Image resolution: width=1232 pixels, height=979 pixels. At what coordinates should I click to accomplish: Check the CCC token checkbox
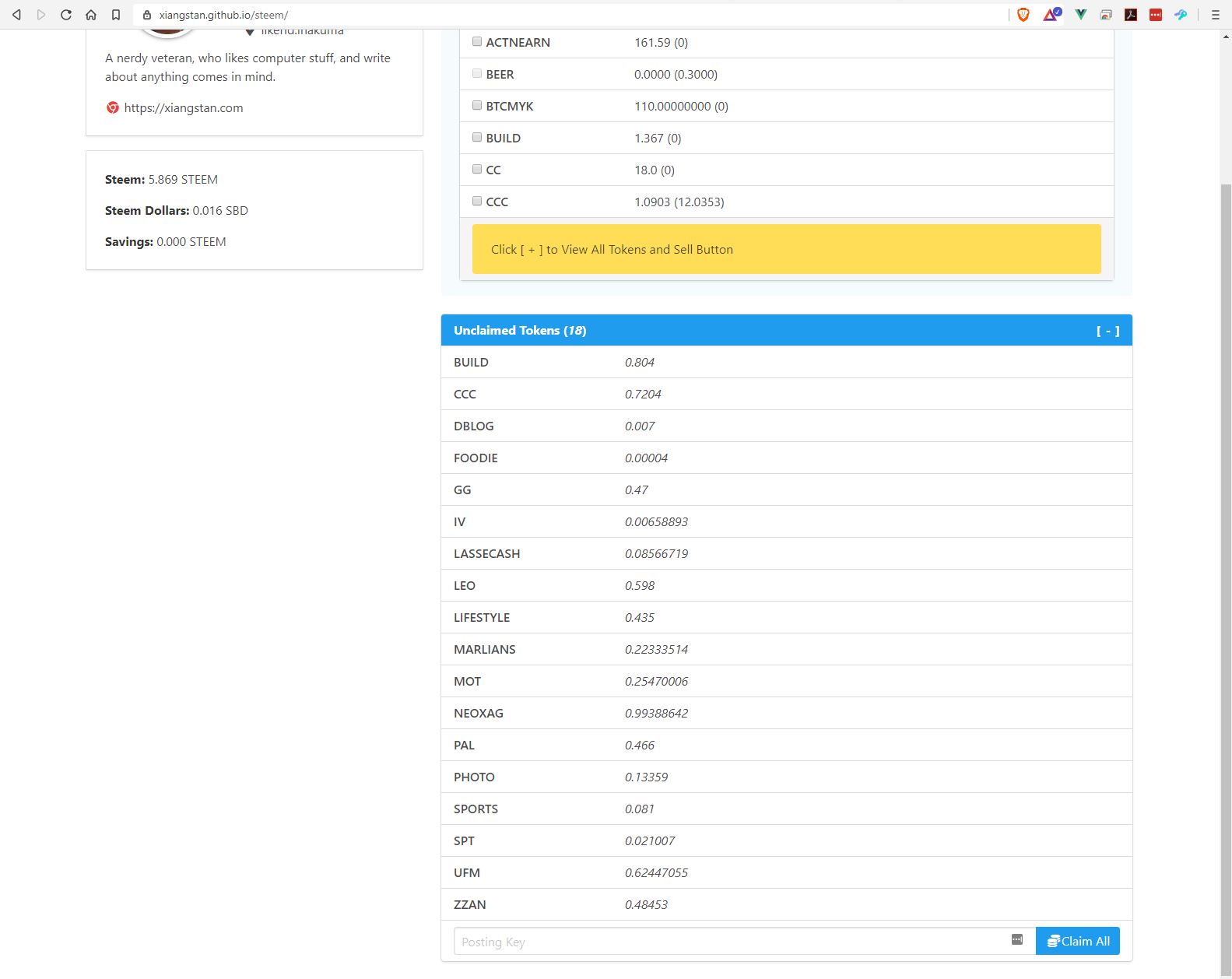[477, 201]
